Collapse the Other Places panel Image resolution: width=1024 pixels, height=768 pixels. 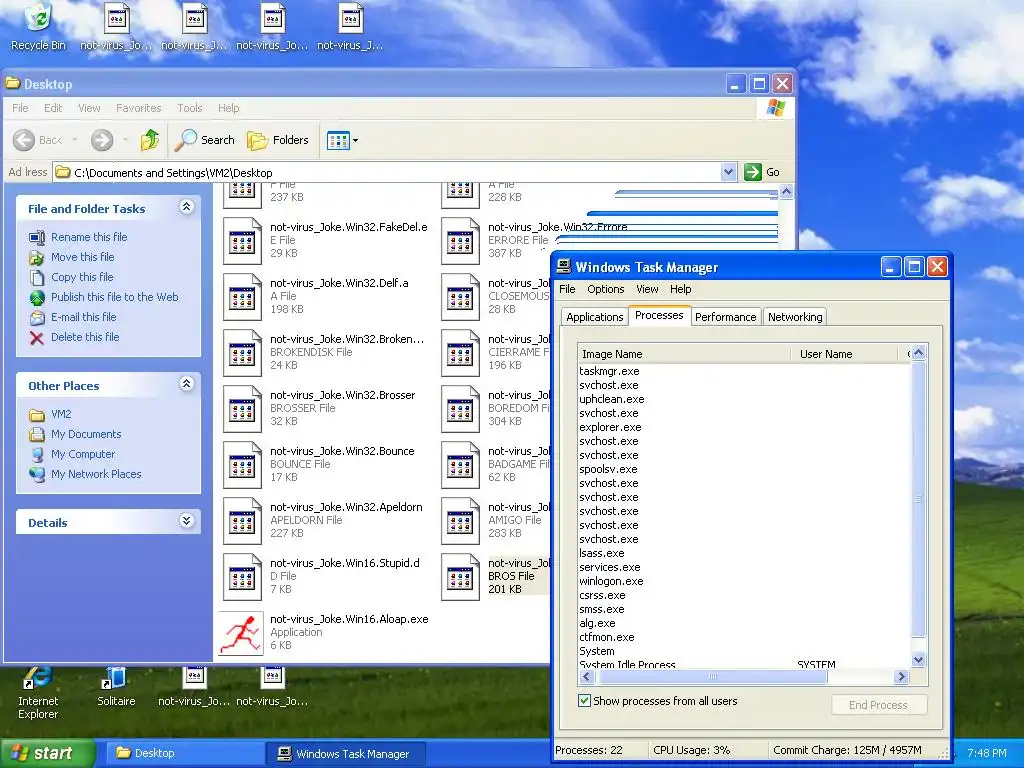tap(186, 384)
